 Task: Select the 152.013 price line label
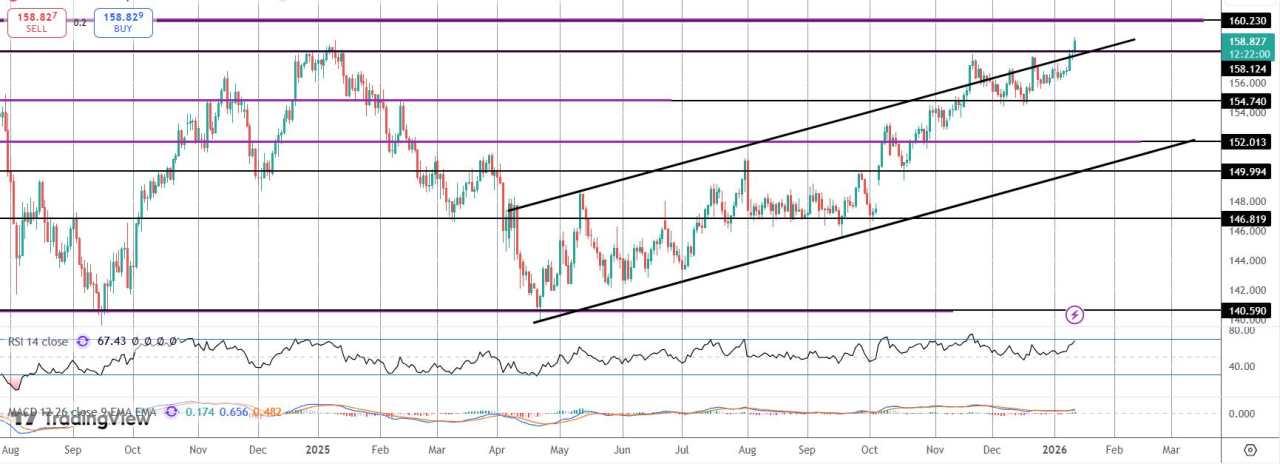pos(1247,142)
